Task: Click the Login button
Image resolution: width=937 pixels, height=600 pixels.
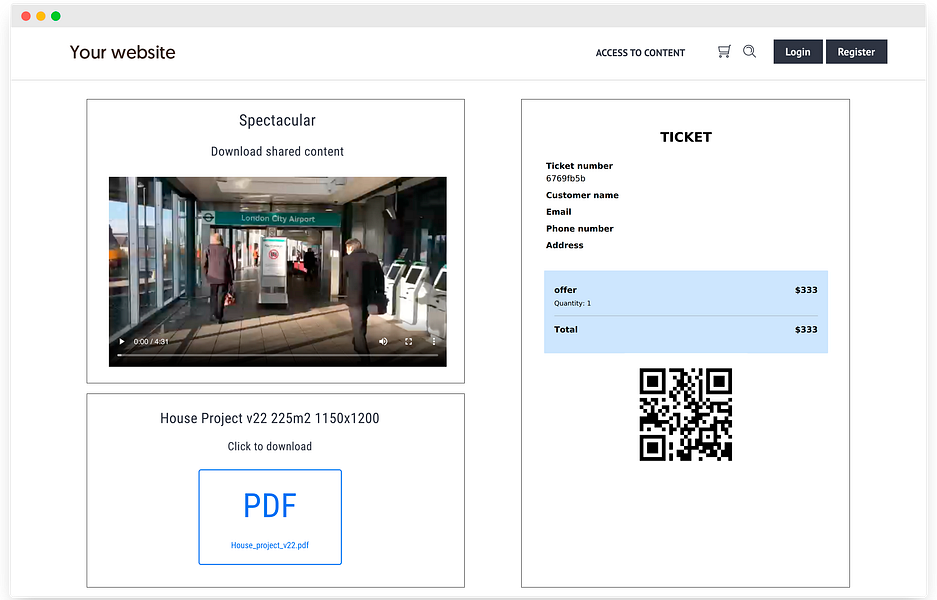Action: 798,52
